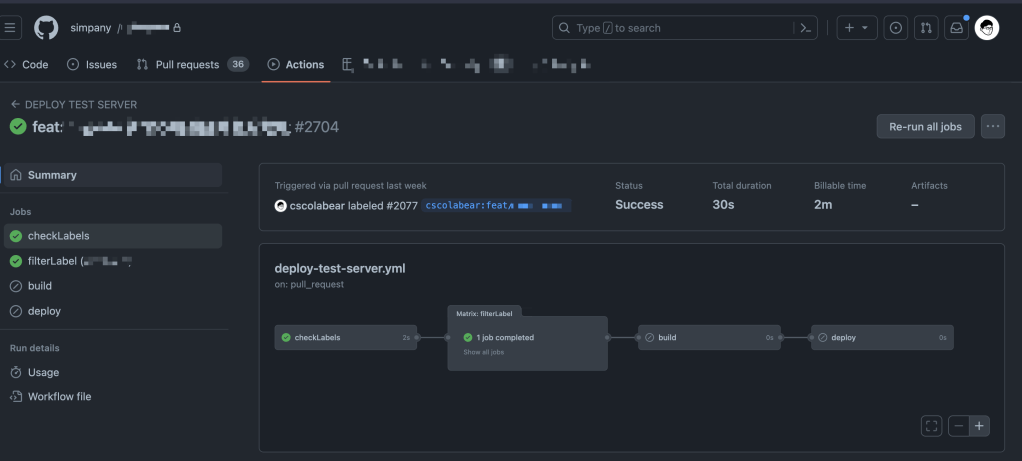Switch to the Pull requests tab

(192, 65)
